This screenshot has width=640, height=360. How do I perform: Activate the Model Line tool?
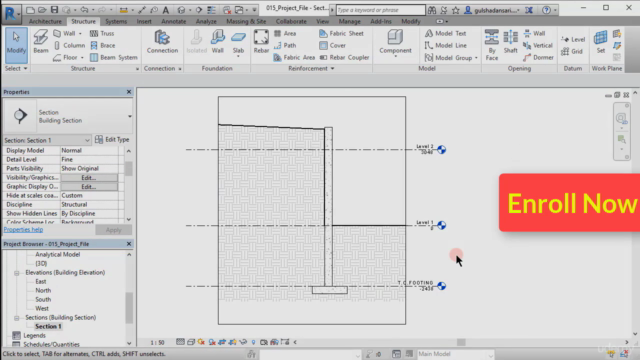coord(445,45)
